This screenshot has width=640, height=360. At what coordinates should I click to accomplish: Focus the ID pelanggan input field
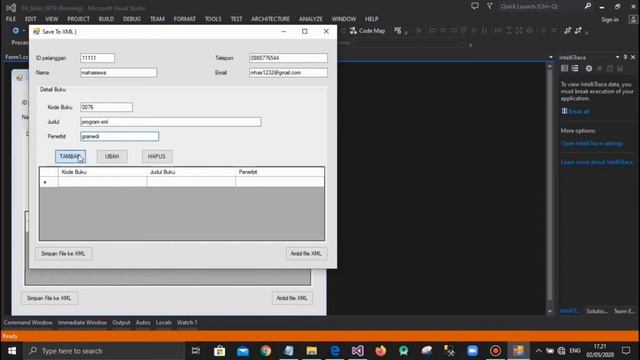coord(97,58)
